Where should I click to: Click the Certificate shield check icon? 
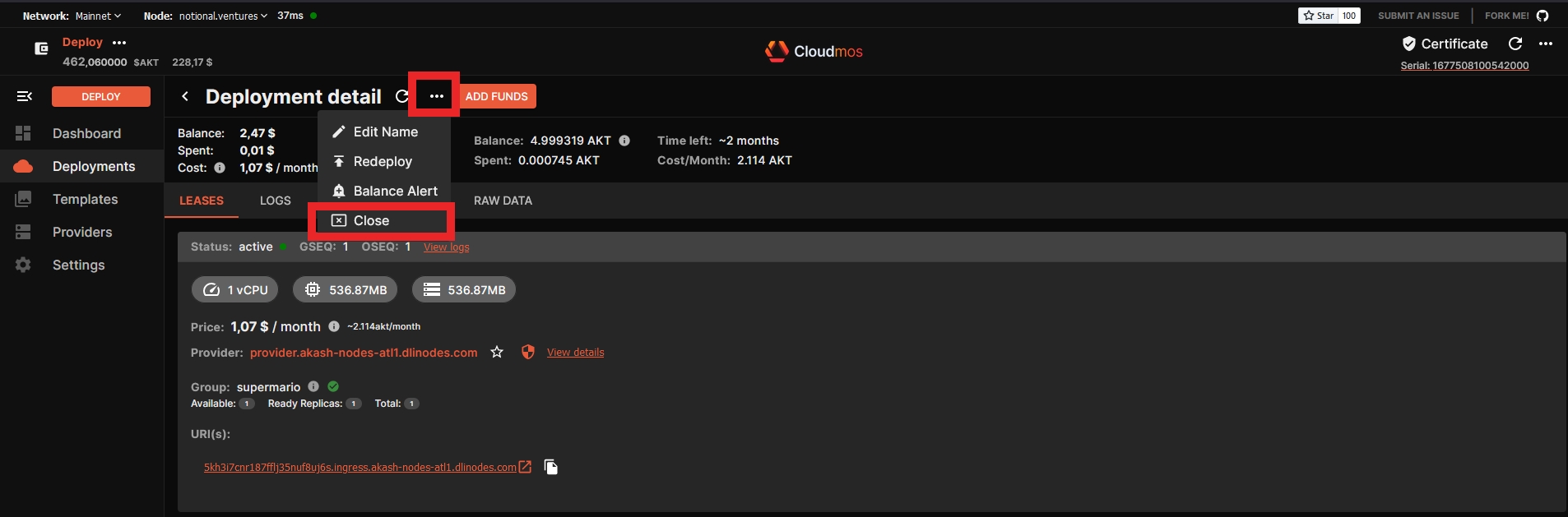1409,44
